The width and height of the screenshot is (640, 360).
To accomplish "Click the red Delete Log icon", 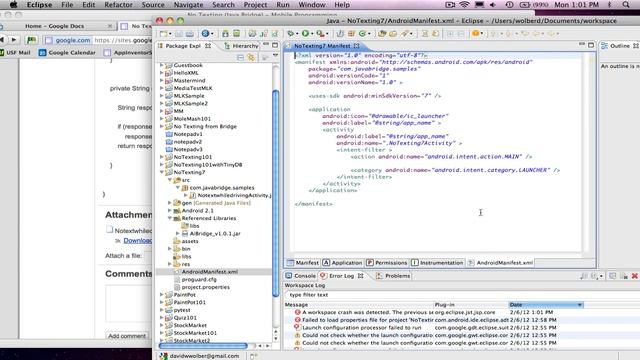I will (x=635, y=276).
